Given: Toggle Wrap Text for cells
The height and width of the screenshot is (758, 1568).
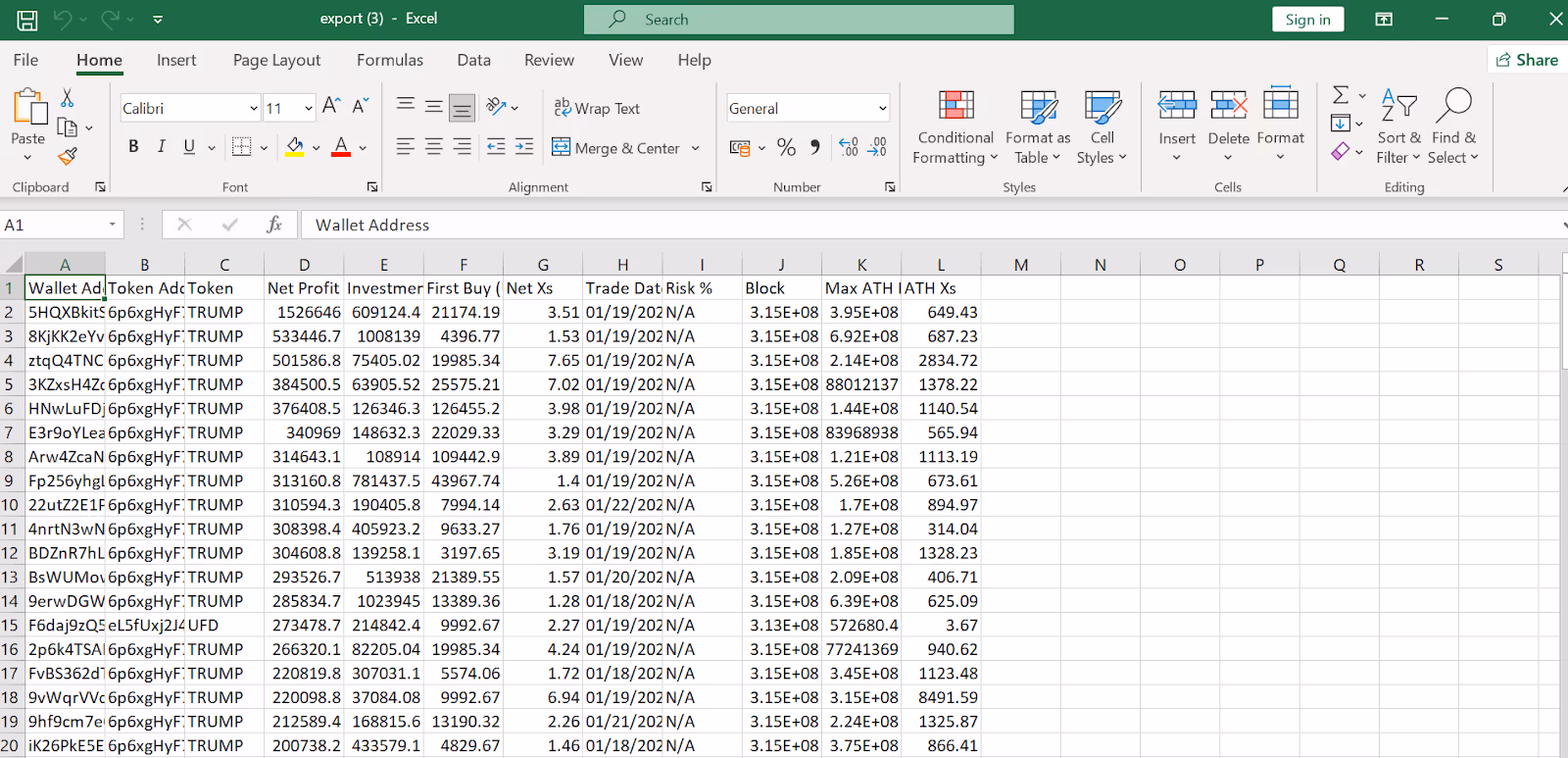Looking at the screenshot, I should (x=597, y=108).
